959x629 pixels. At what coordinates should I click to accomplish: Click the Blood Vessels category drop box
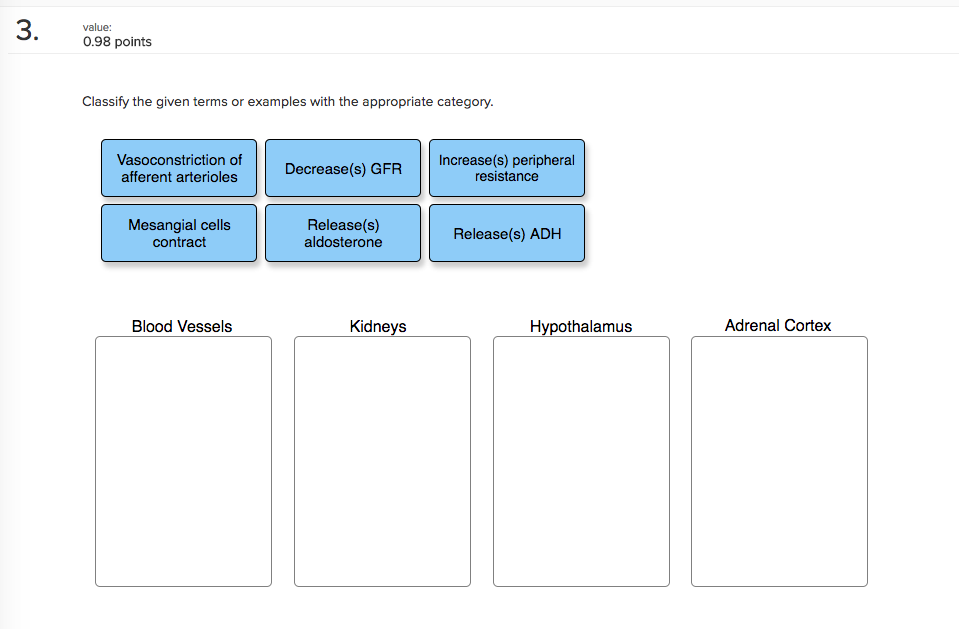pyautogui.click(x=182, y=460)
